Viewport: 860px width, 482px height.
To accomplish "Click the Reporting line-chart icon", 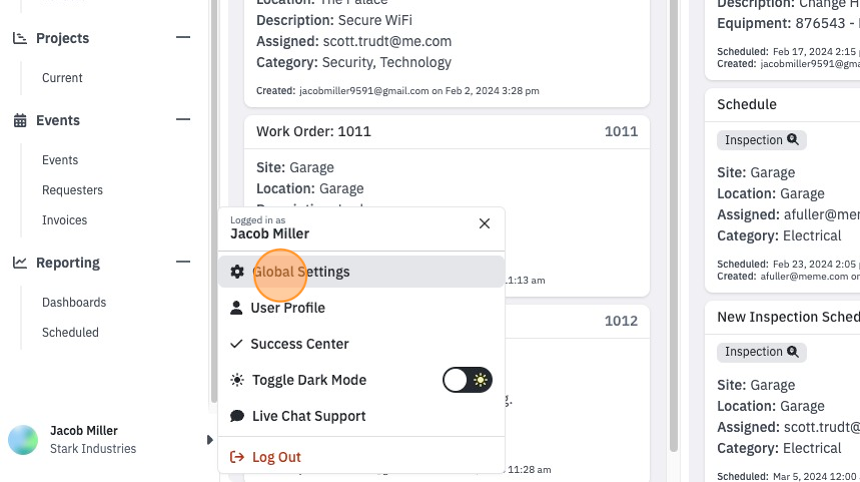I will [x=20, y=263].
